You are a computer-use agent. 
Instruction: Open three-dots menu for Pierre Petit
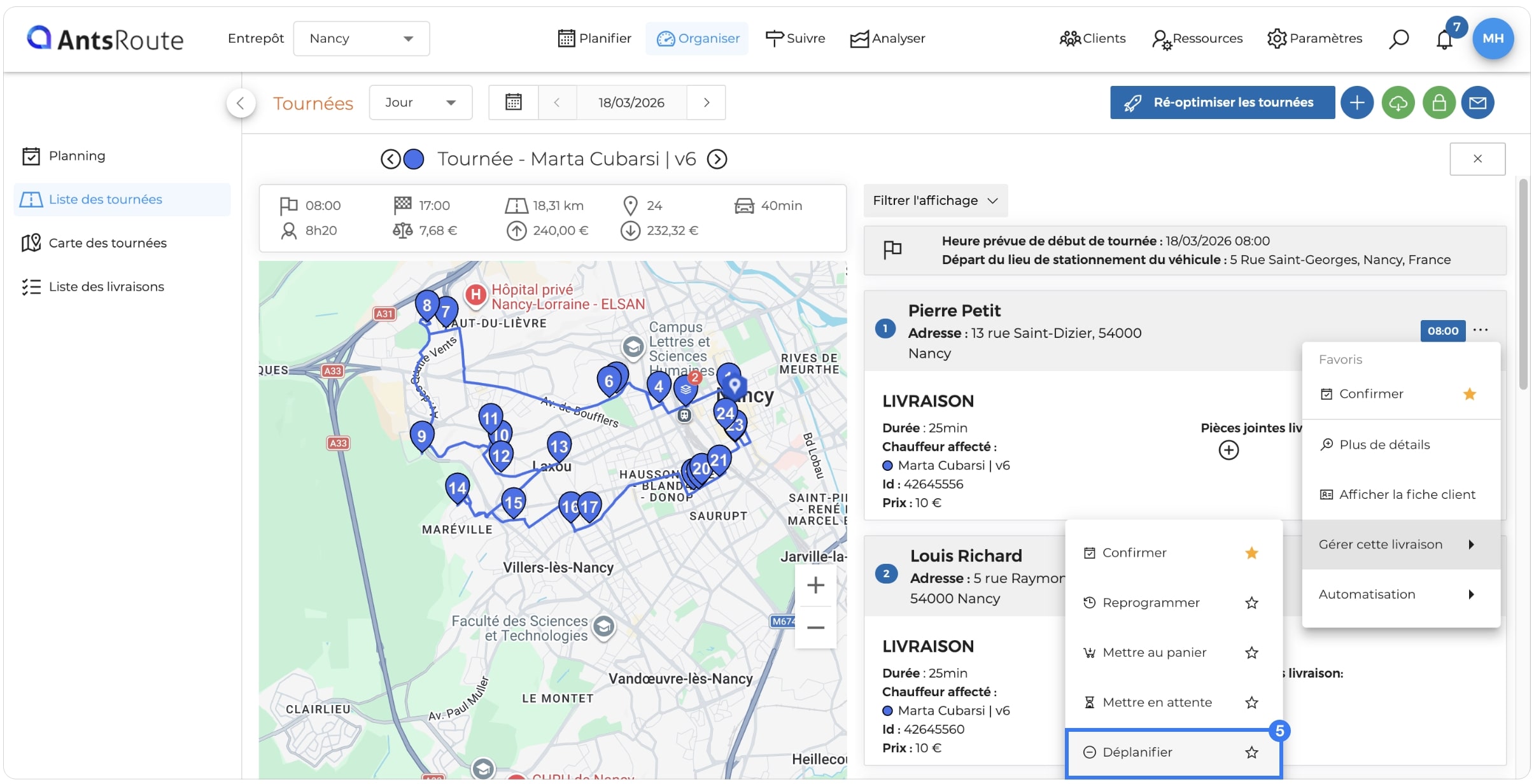pyautogui.click(x=1481, y=330)
